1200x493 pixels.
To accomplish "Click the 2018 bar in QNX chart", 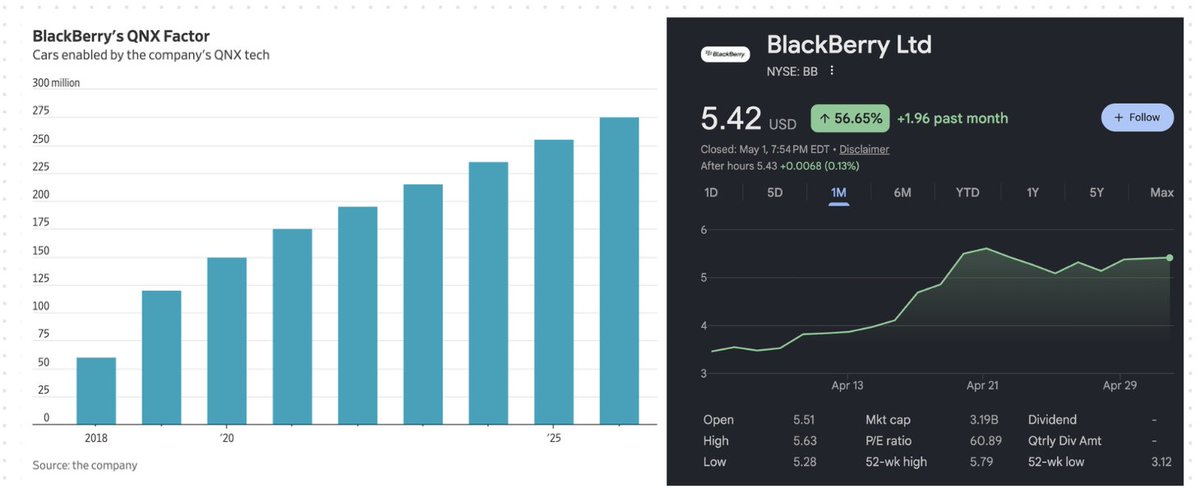I will [x=96, y=391].
